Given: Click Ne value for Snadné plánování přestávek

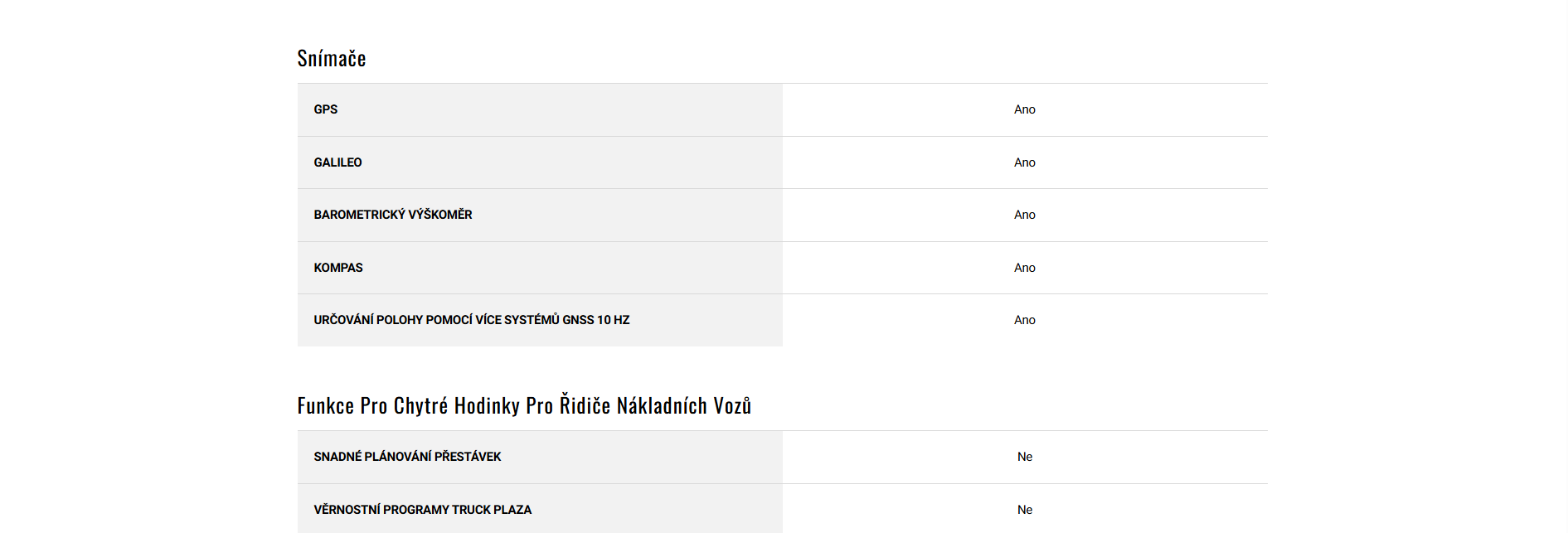Looking at the screenshot, I should (1024, 457).
